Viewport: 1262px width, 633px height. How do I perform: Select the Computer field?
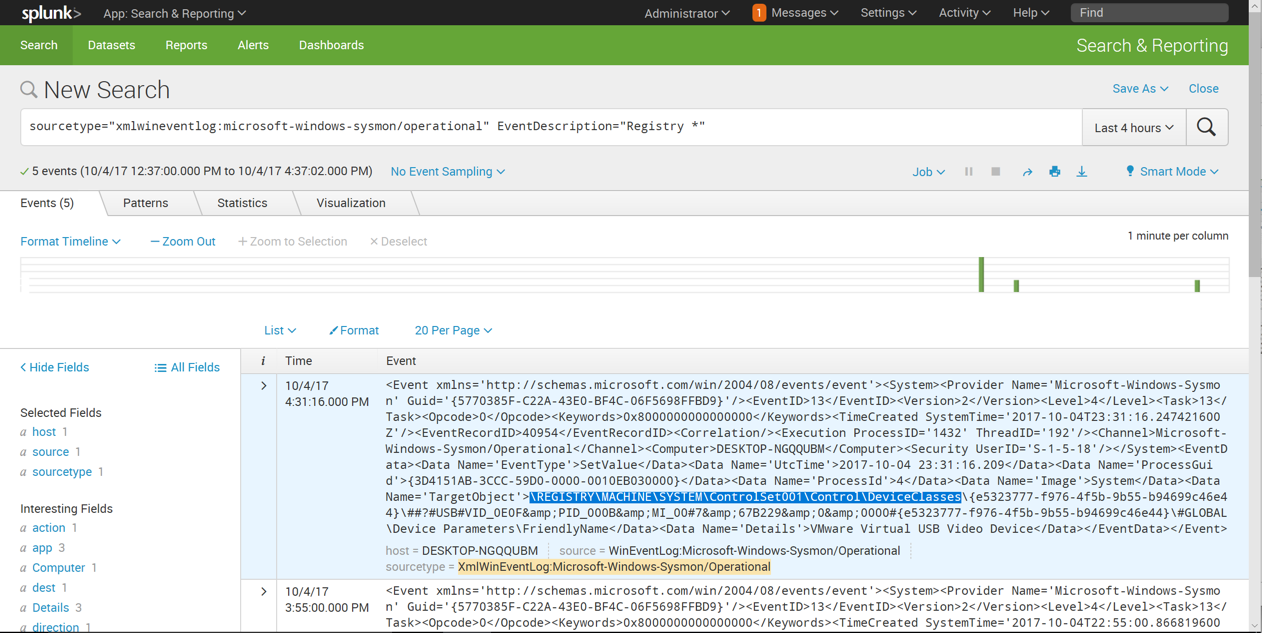[58, 568]
